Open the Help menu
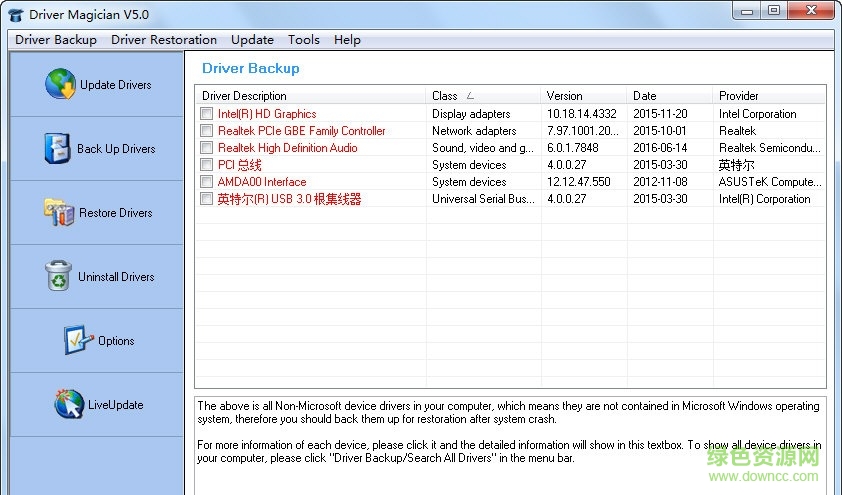Image resolution: width=842 pixels, height=495 pixels. point(347,40)
